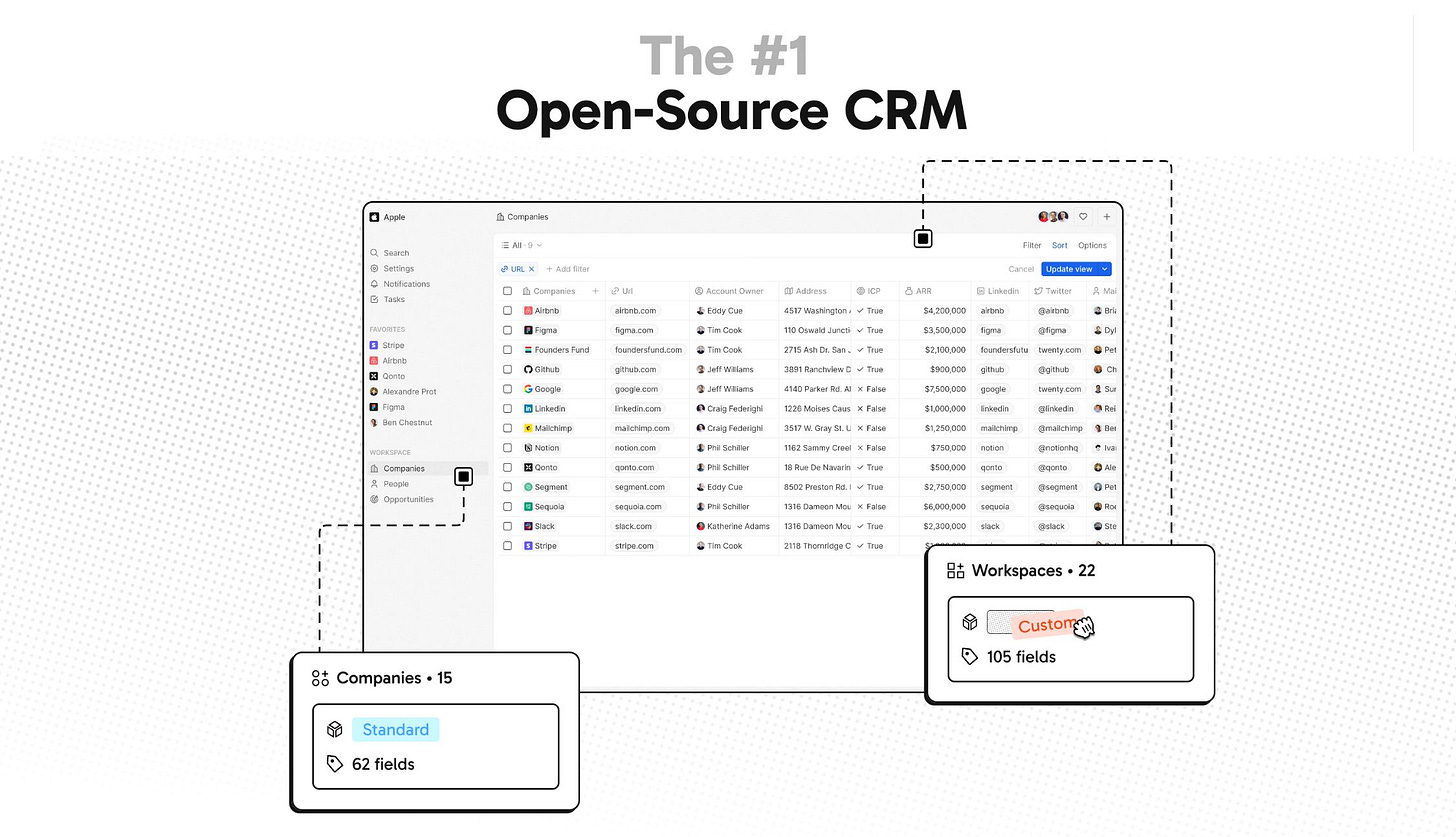The height and width of the screenshot is (837, 1456).
Task: Select People in Workspace section
Action: point(389,484)
